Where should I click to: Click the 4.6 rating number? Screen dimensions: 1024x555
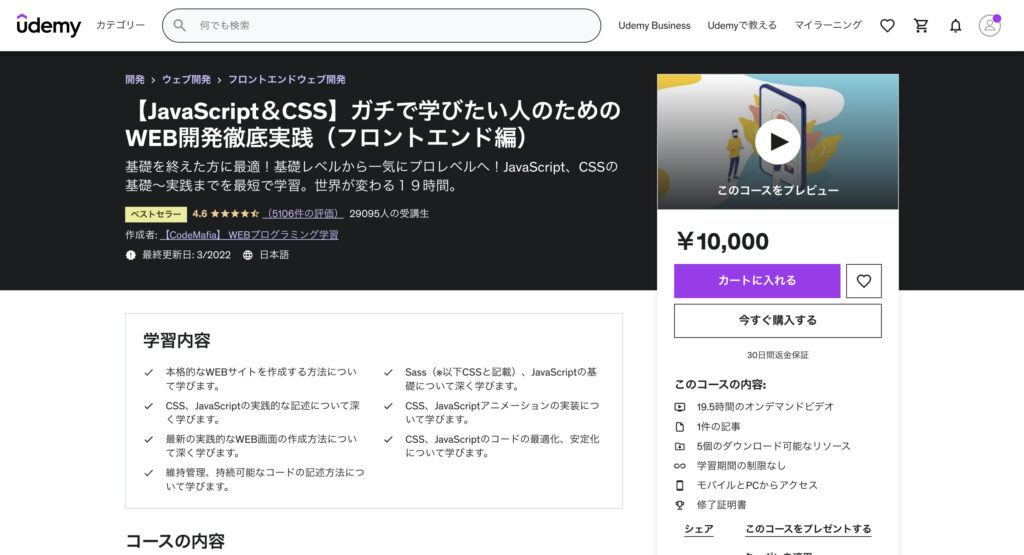point(199,214)
